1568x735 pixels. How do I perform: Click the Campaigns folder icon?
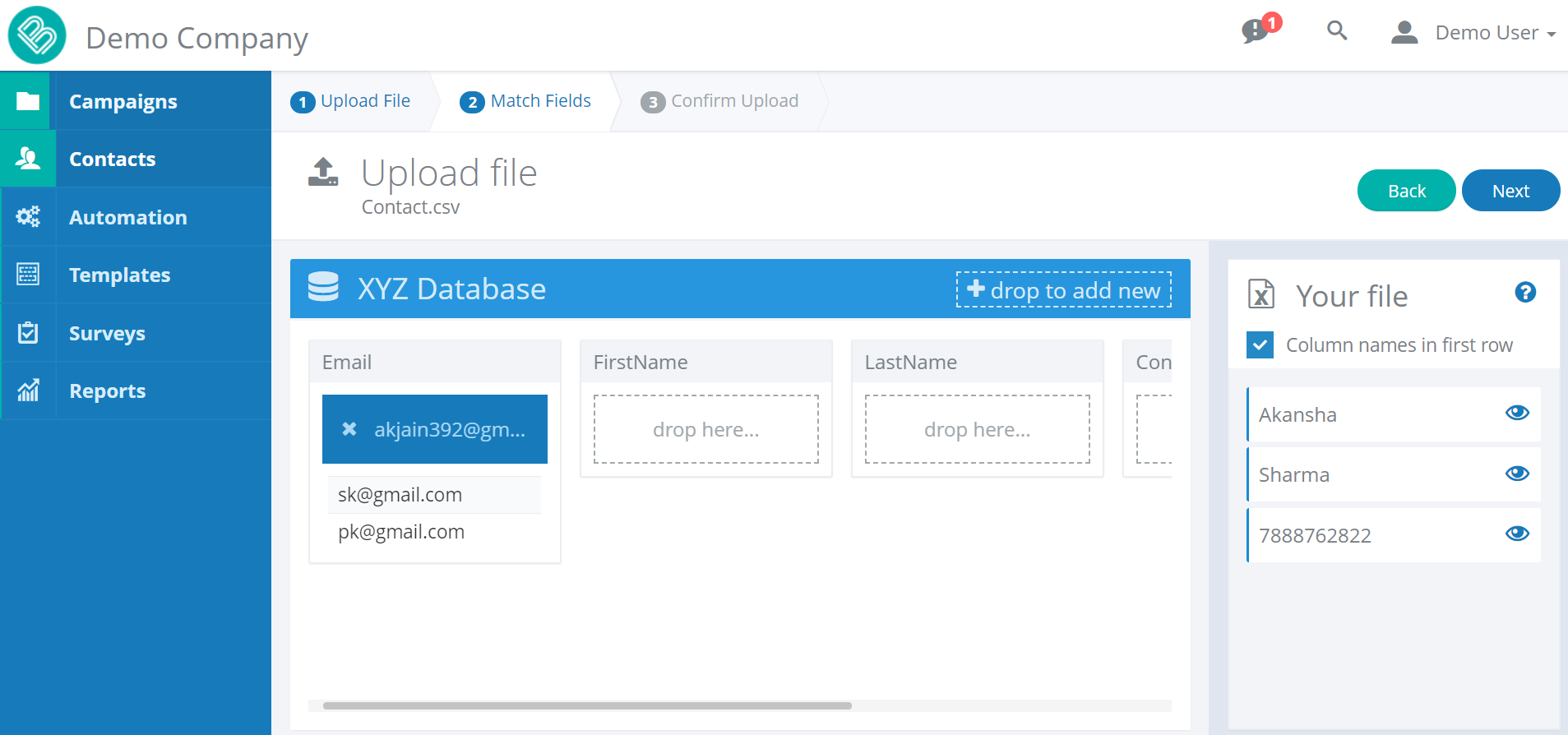coord(28,101)
